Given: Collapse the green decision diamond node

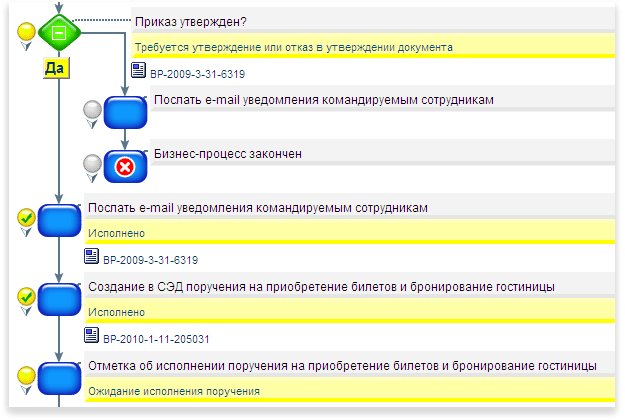Looking at the screenshot, I should coord(58,33).
